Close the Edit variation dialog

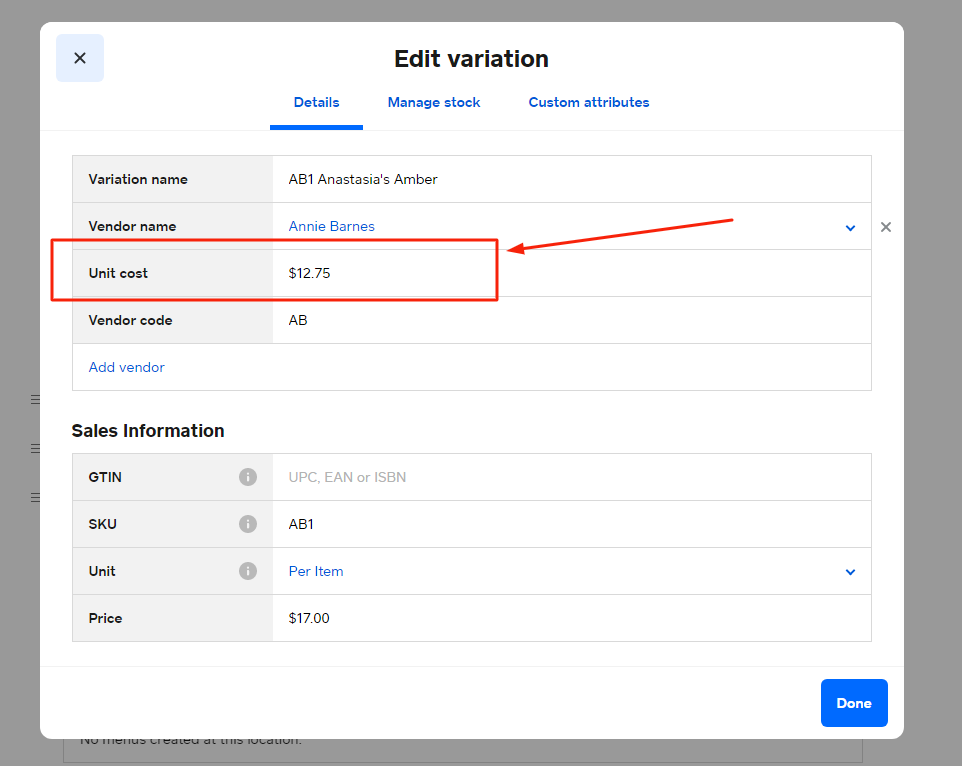pyautogui.click(x=80, y=58)
